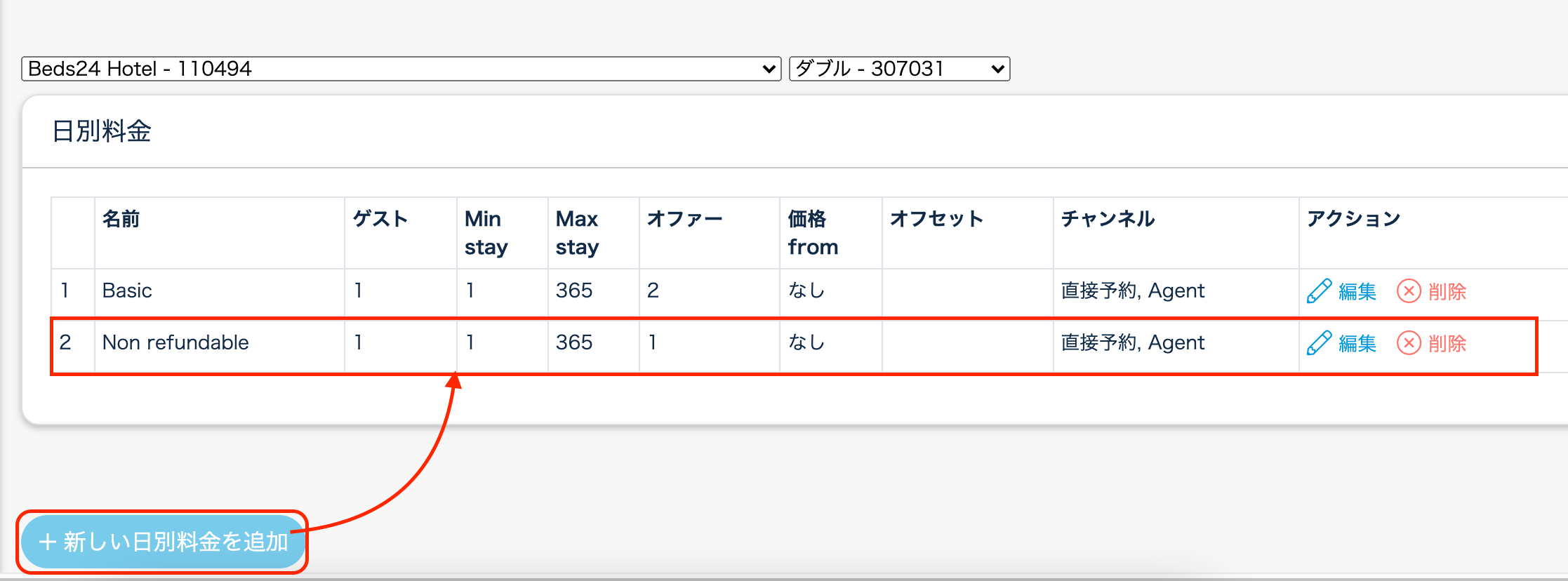The width and height of the screenshot is (1568, 581).
Task: Open the Beds24 Hotel property dropdown
Action: [x=400, y=69]
